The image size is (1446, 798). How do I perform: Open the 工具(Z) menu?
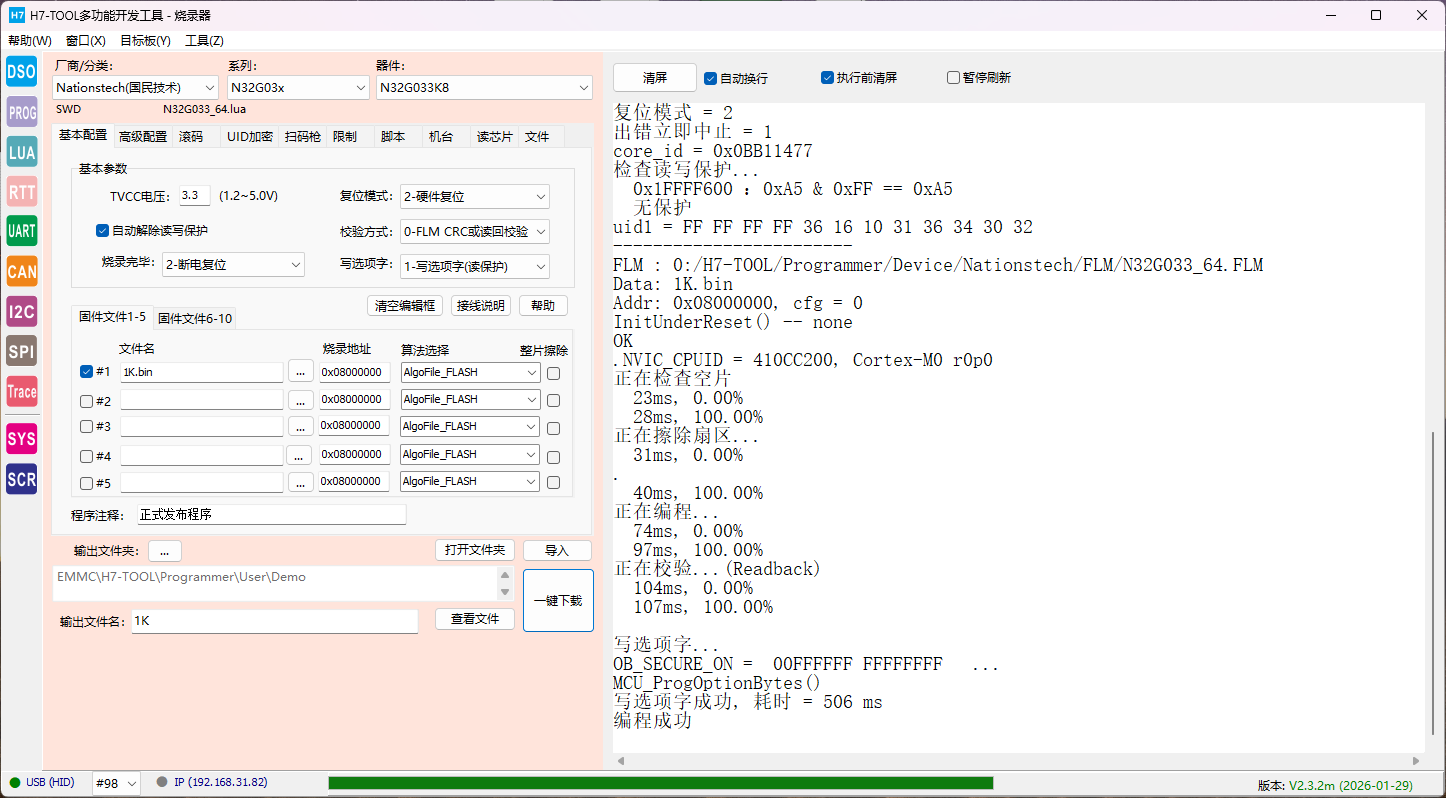coord(204,41)
